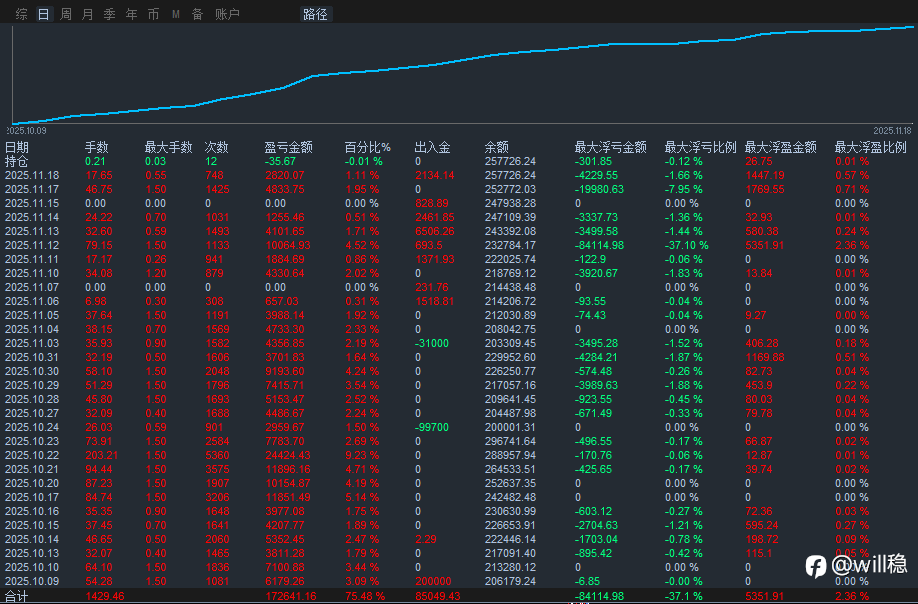Select the 2025.11.06 date row
This screenshot has height=604, width=918.
[459, 301]
